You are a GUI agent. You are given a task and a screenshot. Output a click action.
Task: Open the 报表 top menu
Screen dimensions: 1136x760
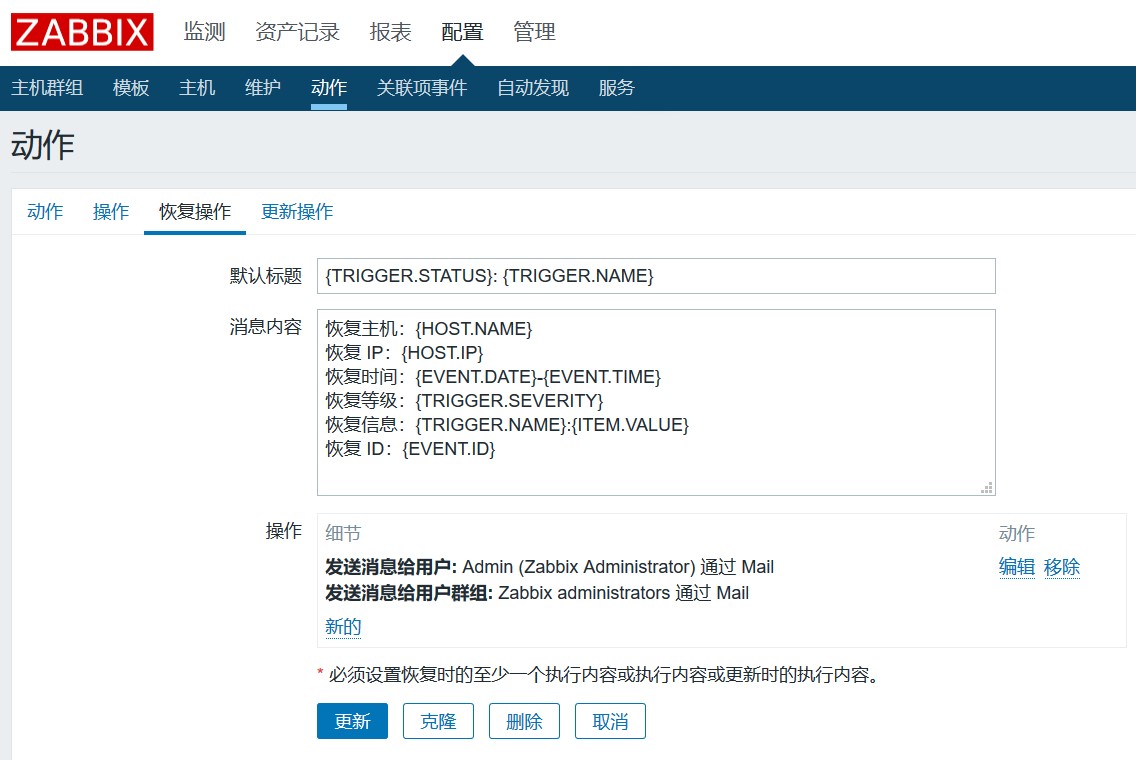coord(390,32)
